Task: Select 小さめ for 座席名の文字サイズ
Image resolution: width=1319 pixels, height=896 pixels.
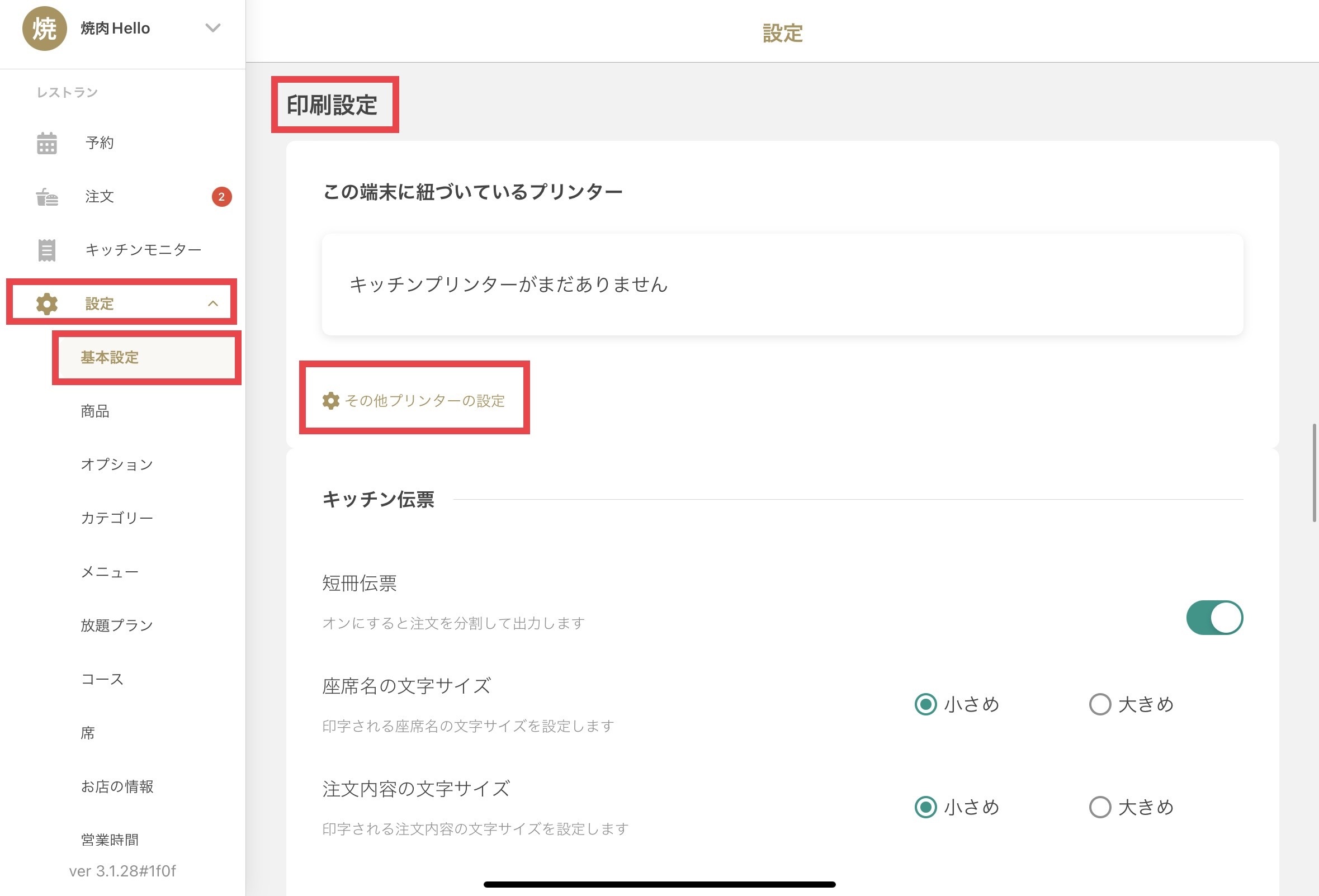Action: (926, 704)
